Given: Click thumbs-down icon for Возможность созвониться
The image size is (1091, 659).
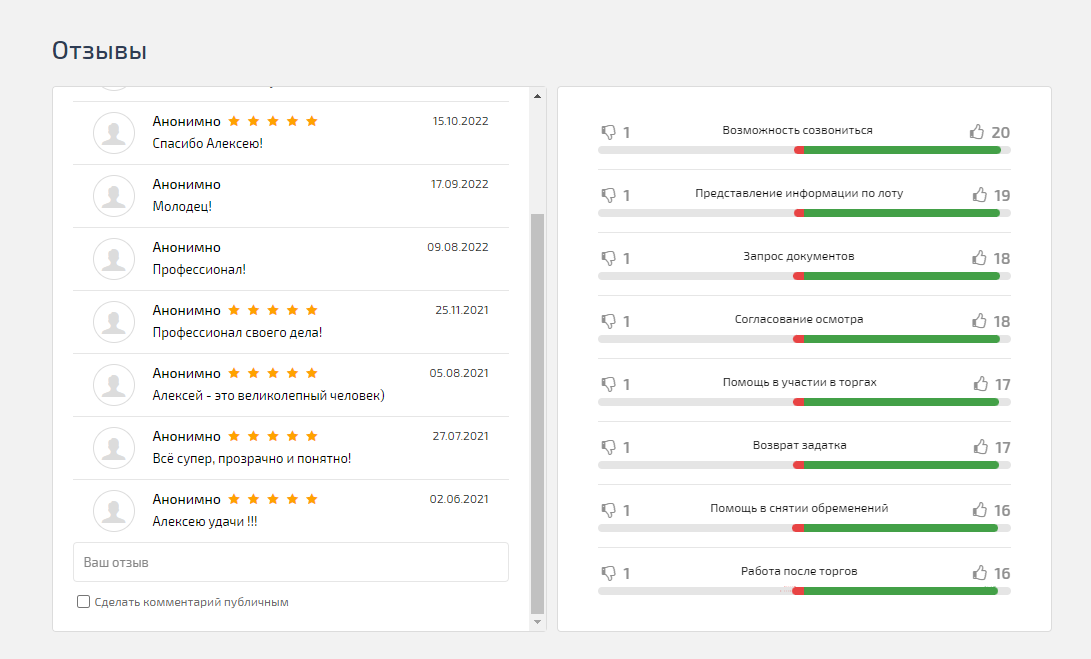Looking at the screenshot, I should point(608,132).
